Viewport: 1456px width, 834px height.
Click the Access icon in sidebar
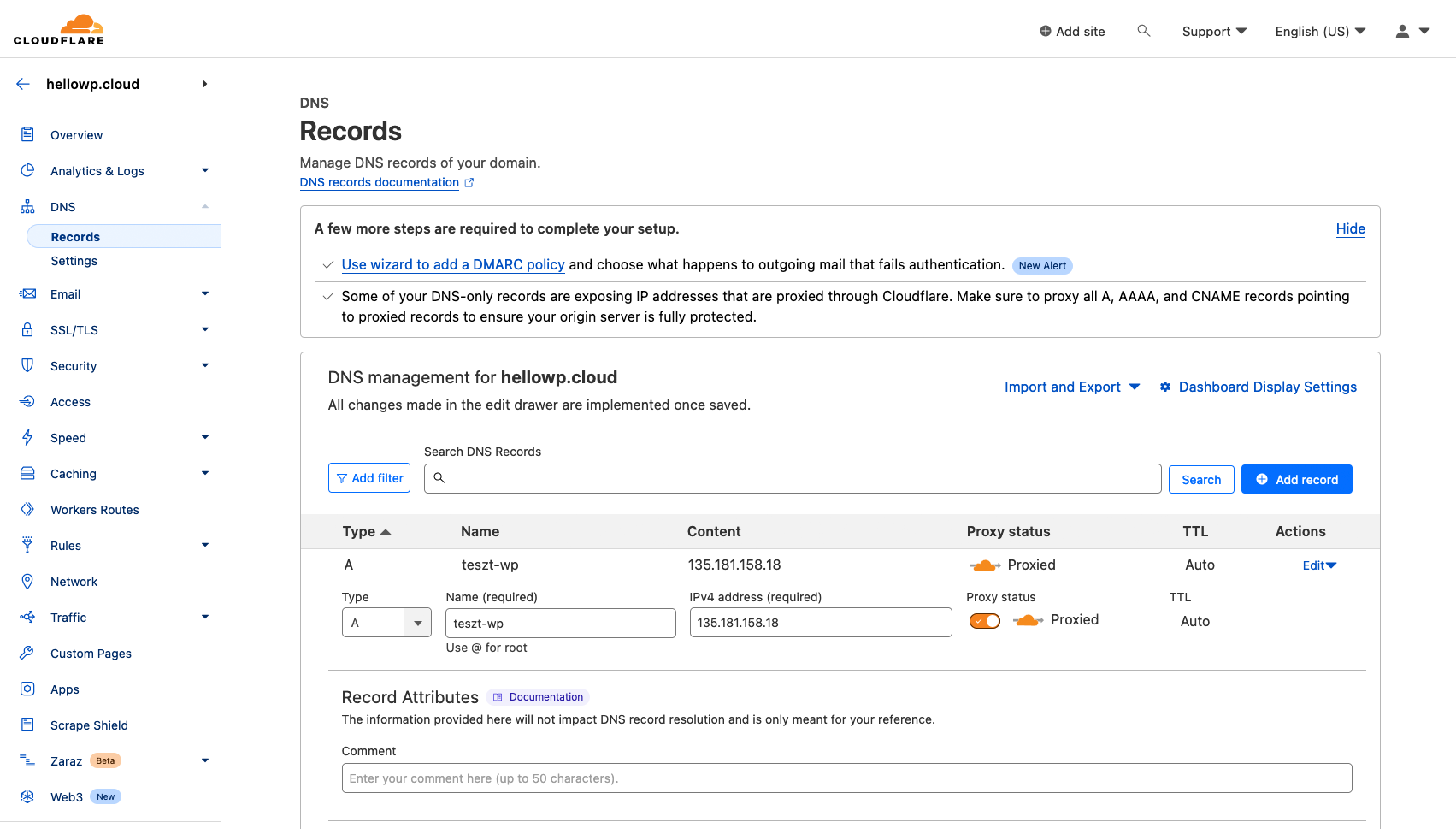pyautogui.click(x=27, y=401)
